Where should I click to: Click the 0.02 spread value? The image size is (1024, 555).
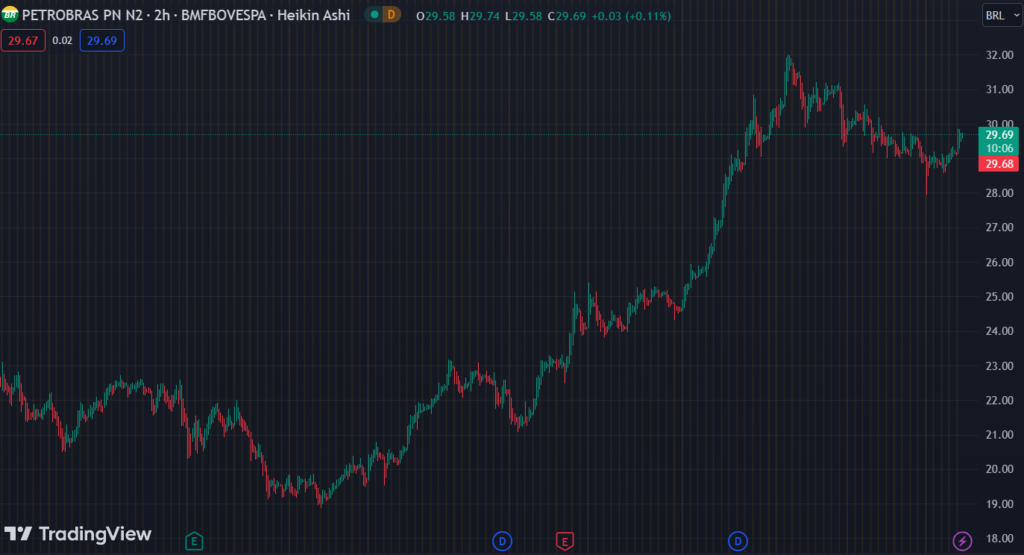point(62,40)
